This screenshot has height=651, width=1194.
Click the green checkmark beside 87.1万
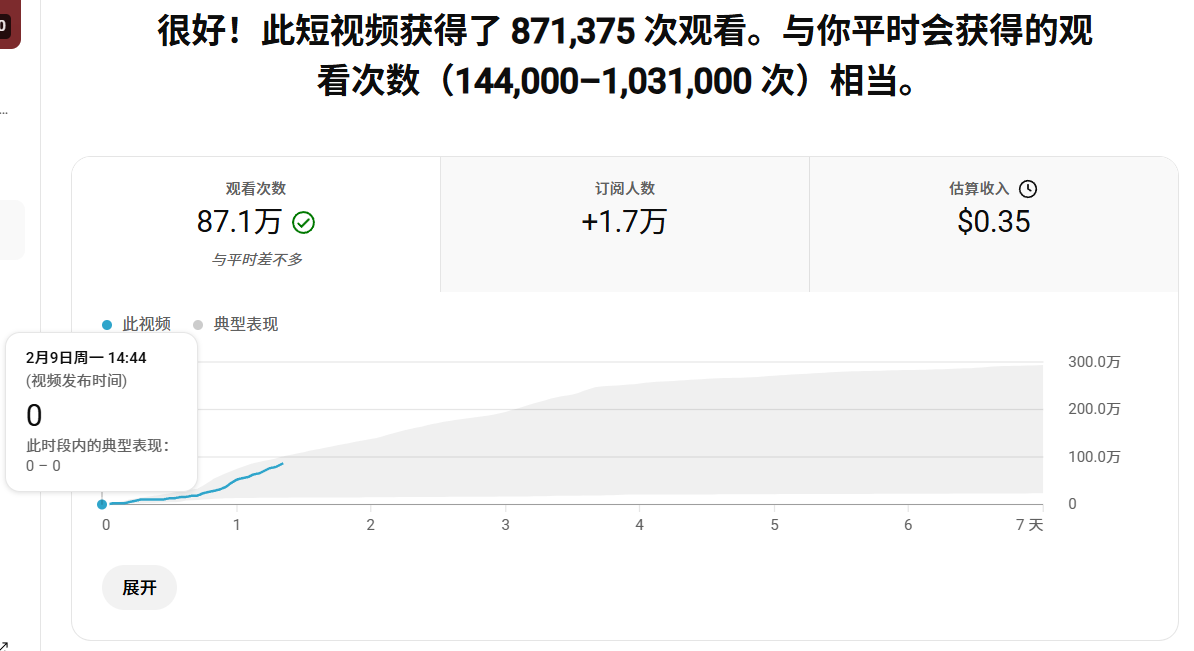[x=303, y=222]
